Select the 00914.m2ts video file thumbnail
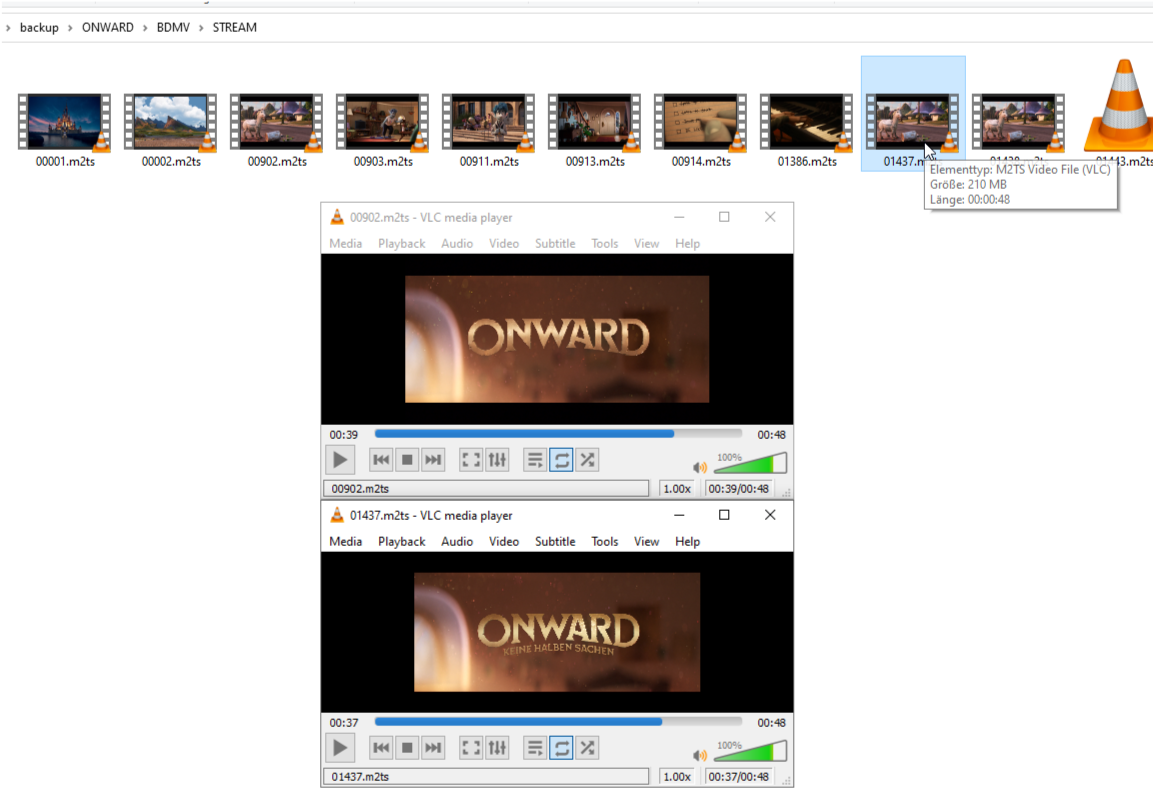 pyautogui.click(x=700, y=122)
